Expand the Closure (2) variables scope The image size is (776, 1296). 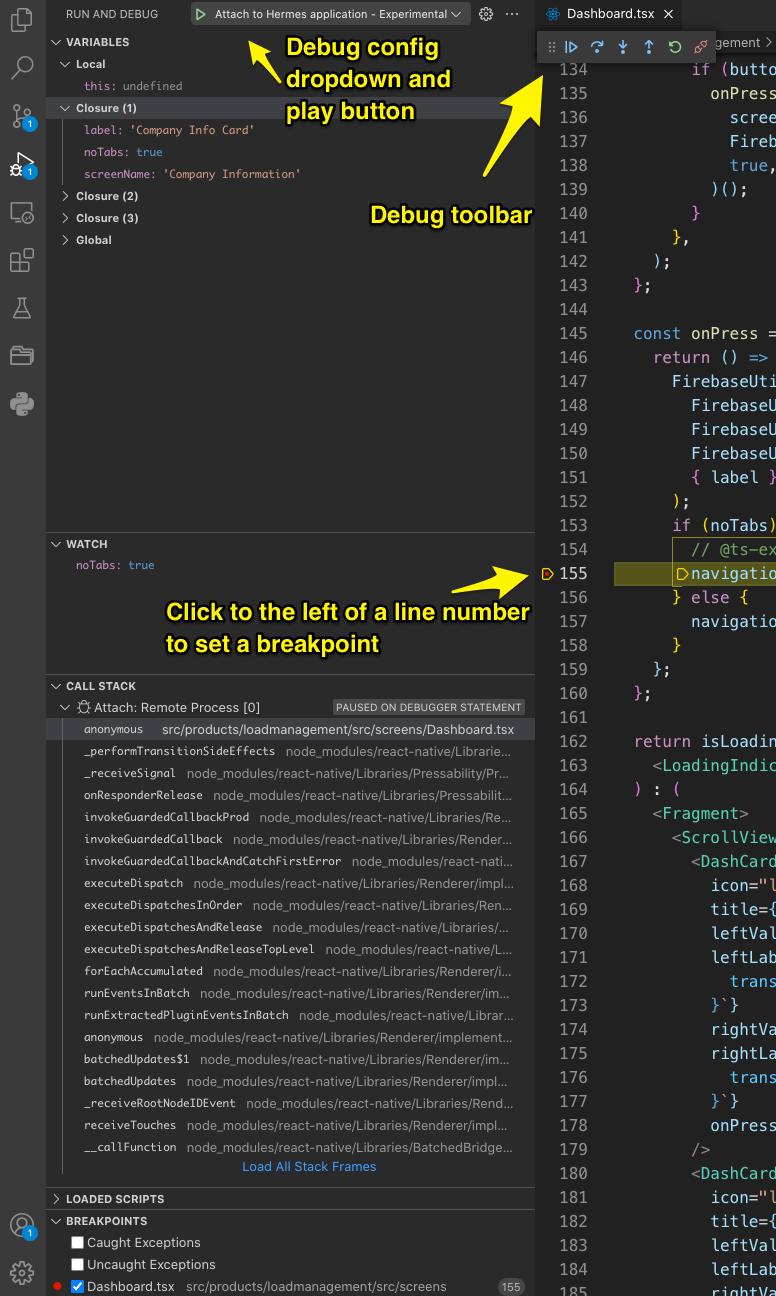click(106, 196)
